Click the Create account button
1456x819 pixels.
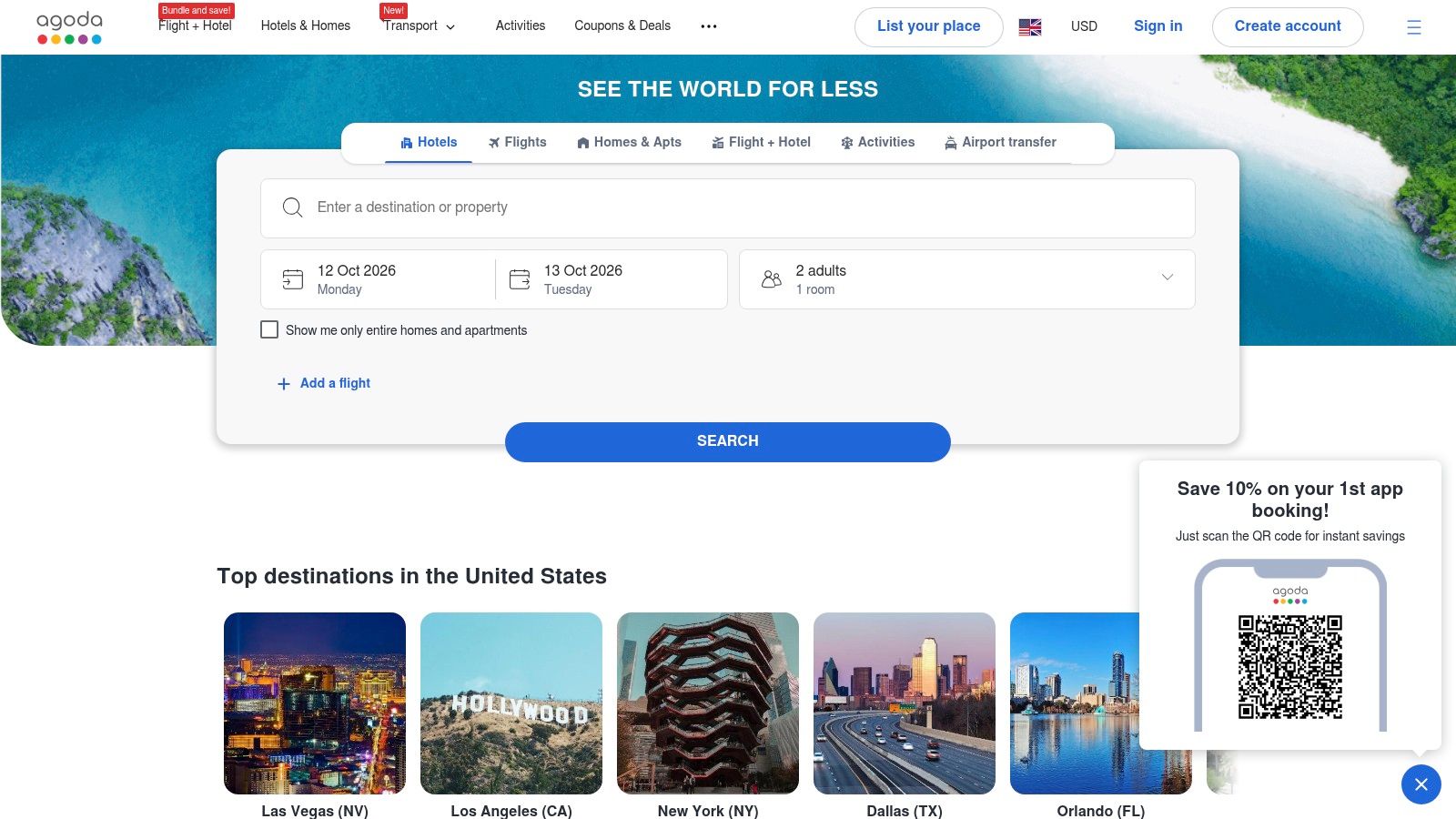[1288, 26]
